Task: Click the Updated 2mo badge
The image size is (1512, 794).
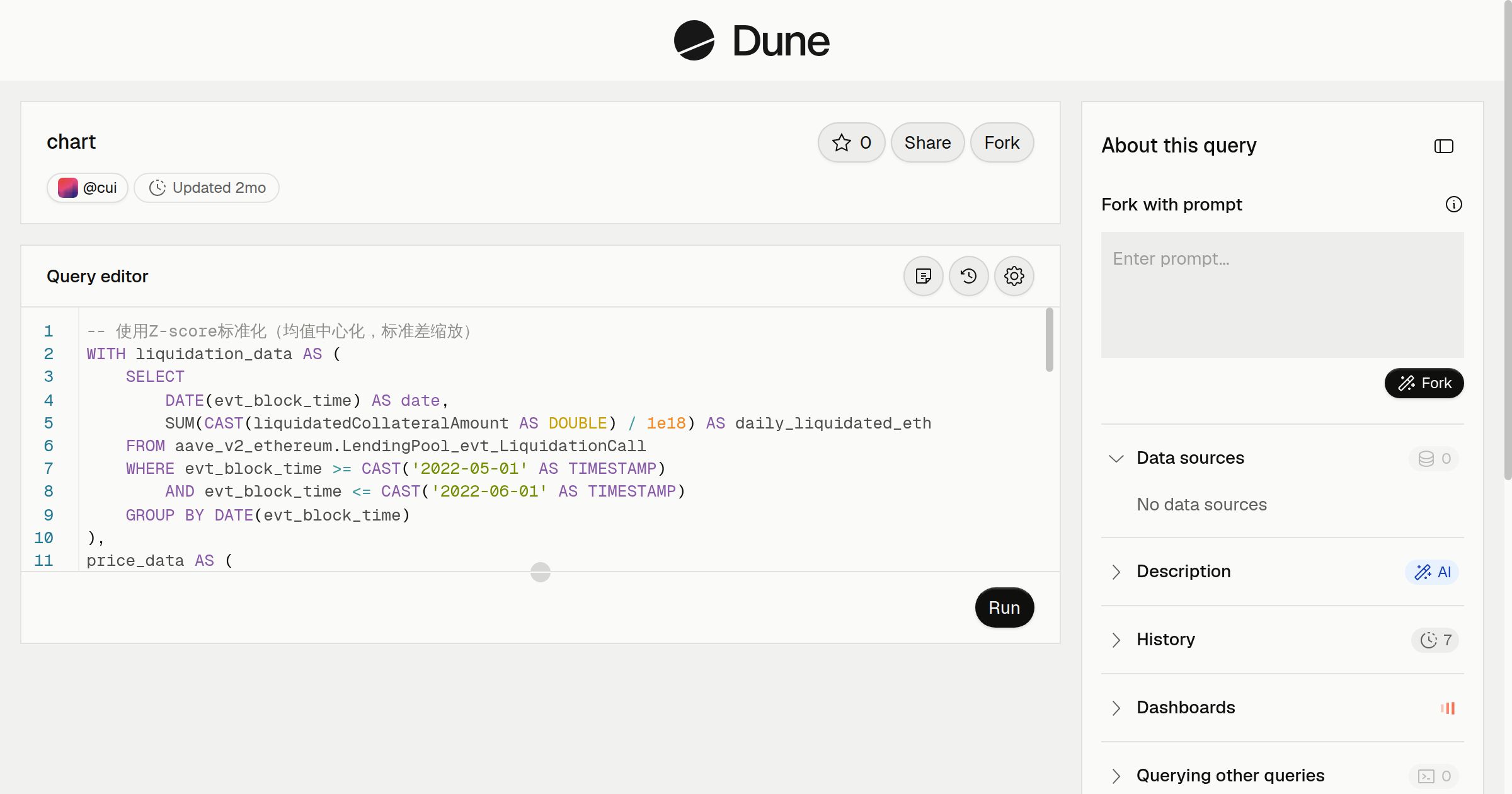Action: tap(207, 188)
